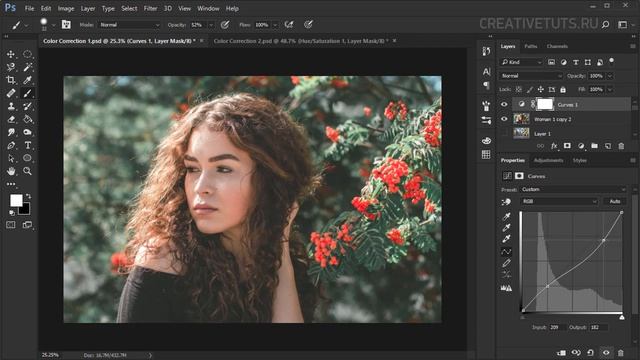Select the Ellipse shape tool
The image size is (640, 360).
[x=27, y=158]
